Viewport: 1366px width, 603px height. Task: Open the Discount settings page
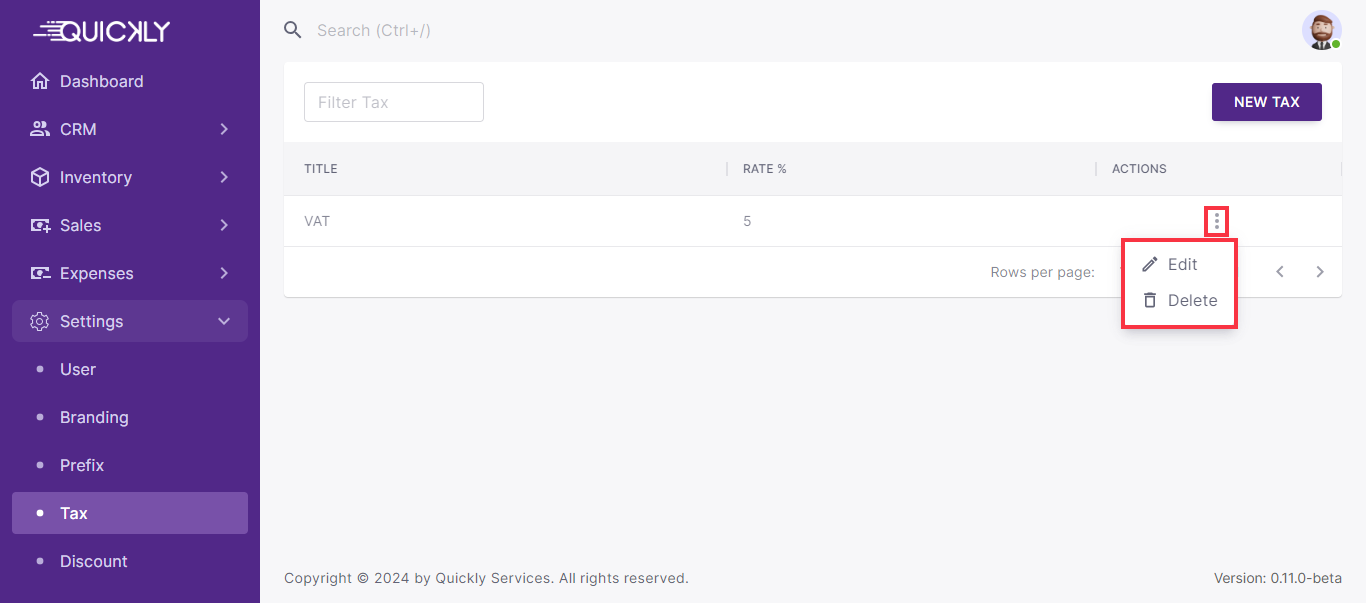click(x=94, y=561)
